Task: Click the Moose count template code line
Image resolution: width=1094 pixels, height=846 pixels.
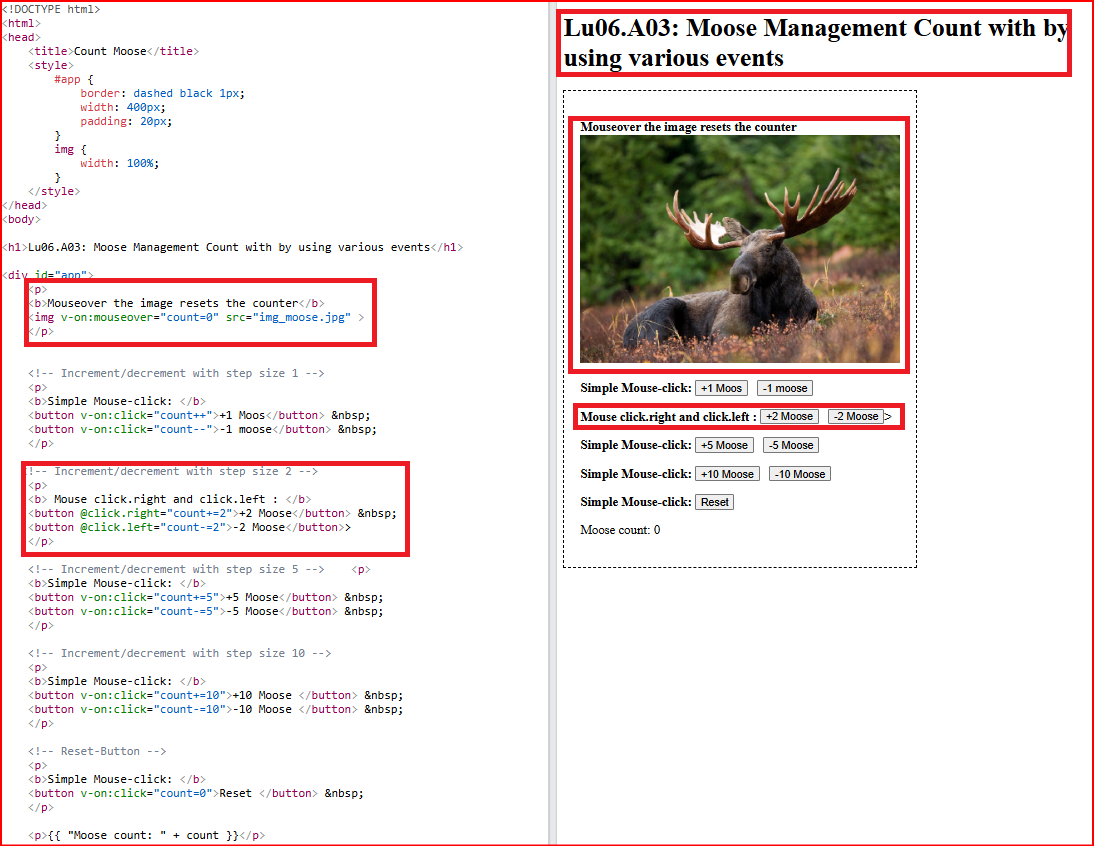Action: click(147, 836)
